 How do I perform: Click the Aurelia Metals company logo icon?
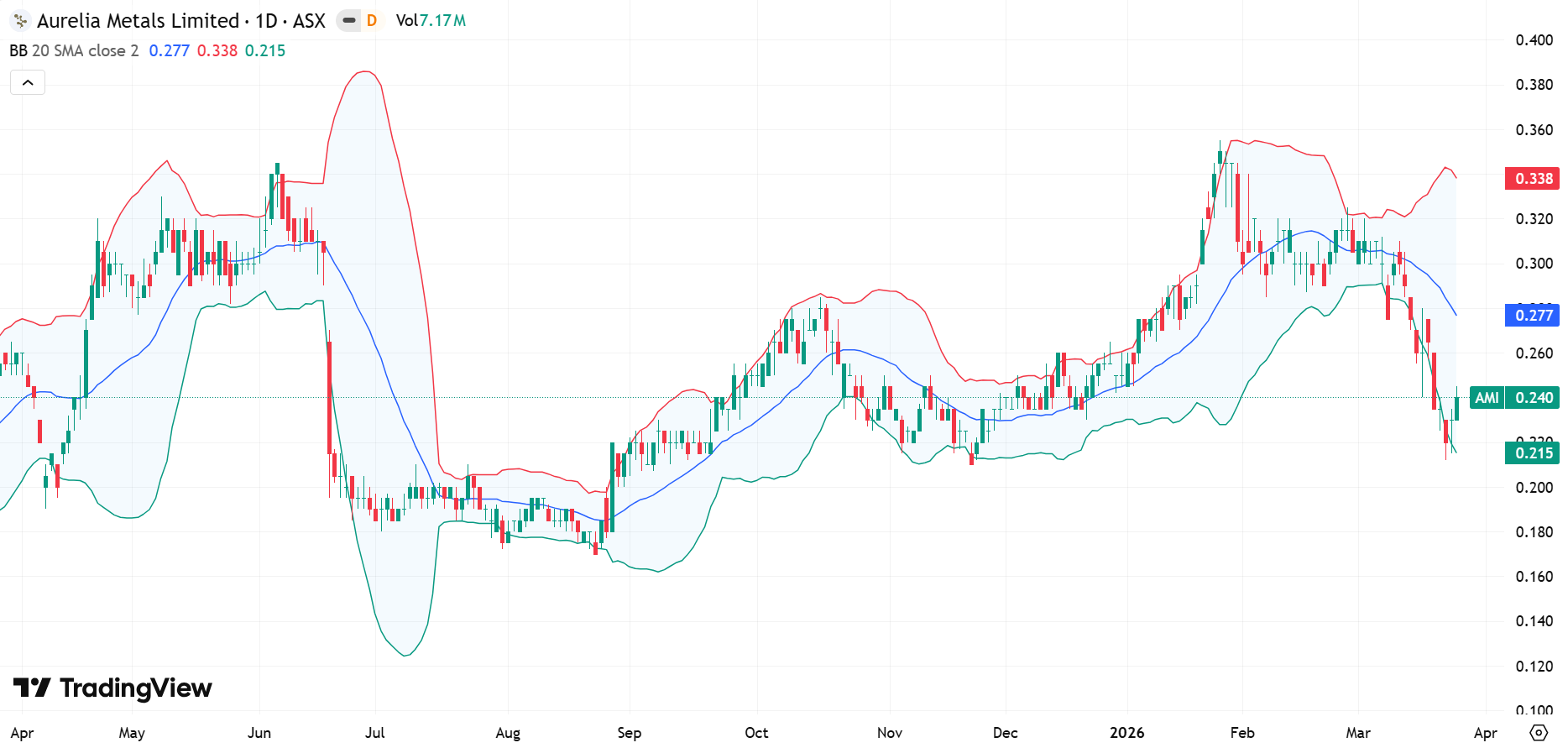pyautogui.click(x=20, y=21)
